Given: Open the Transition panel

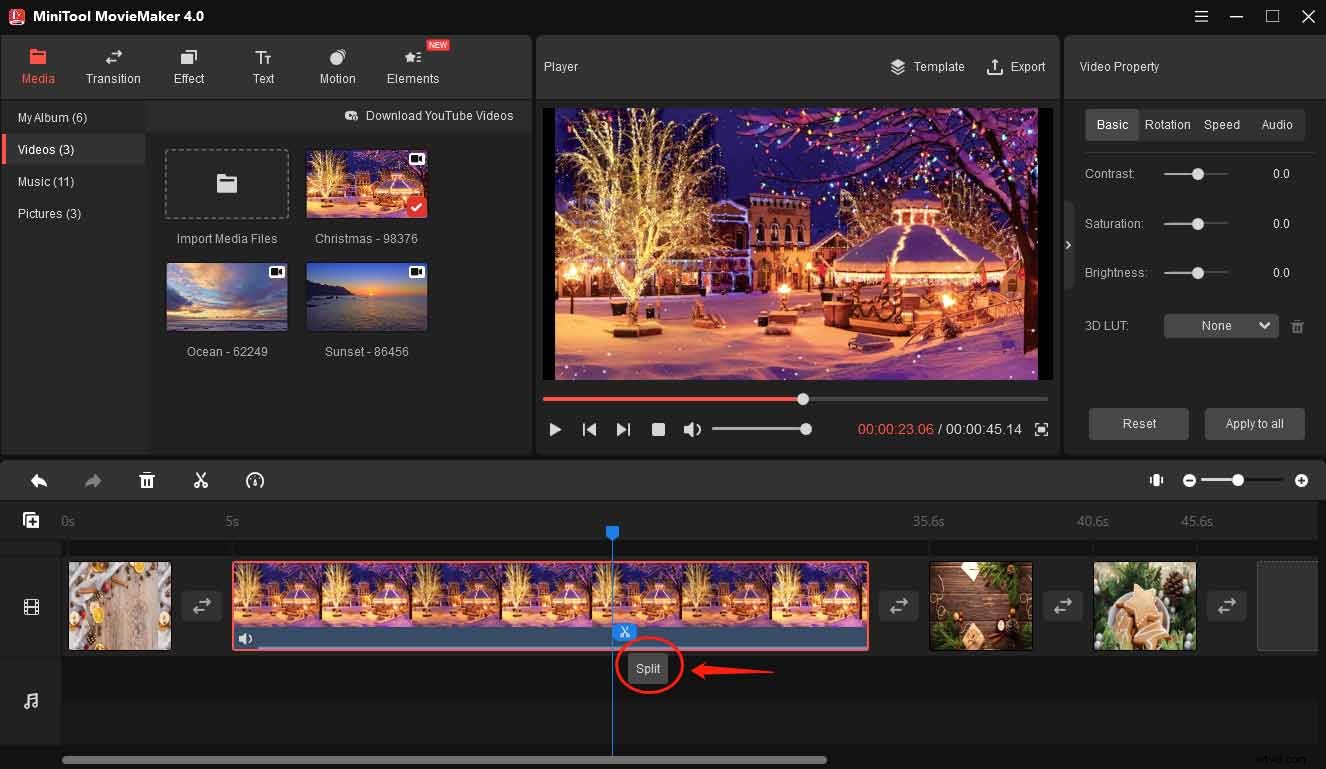Looking at the screenshot, I should (113, 67).
